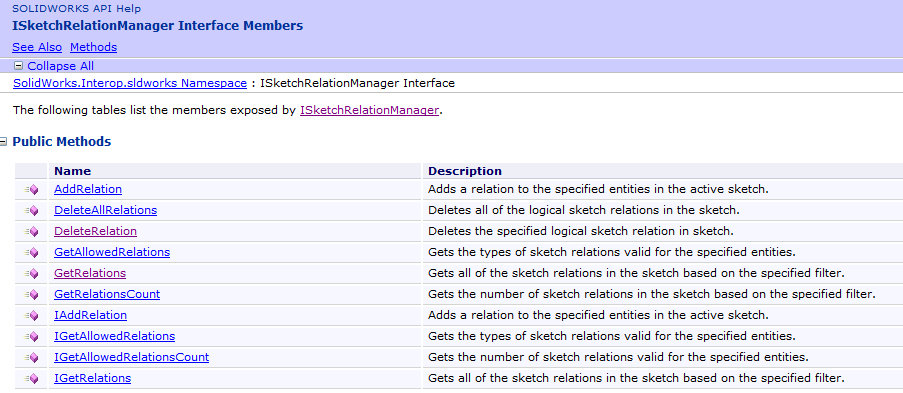Viewport: 903px width, 393px height.
Task: Click the method icon beside IGetAllowedRelations
Action: point(31,337)
